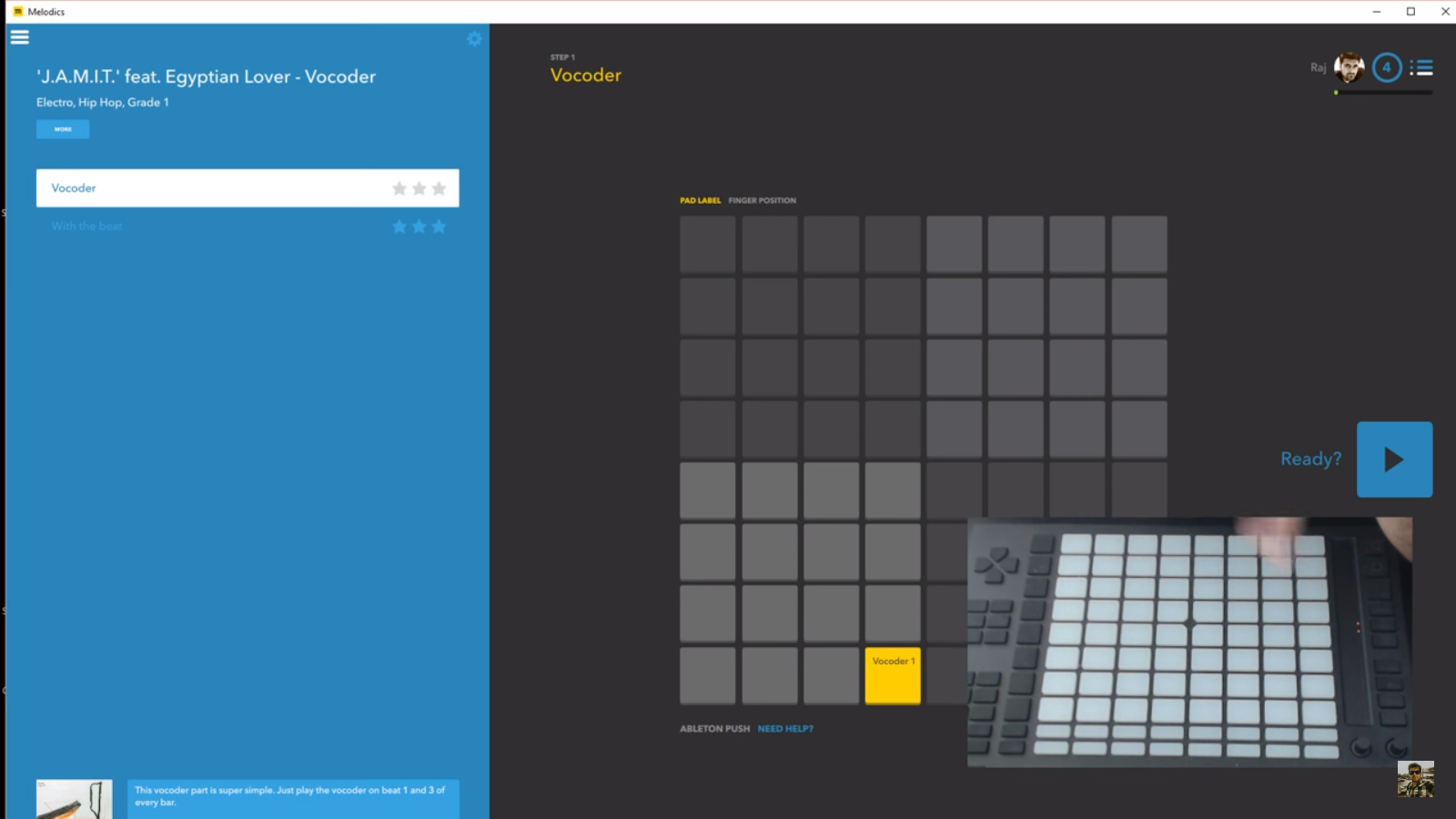Click the Ready? label
Screen dimensions: 1456x819
pos(1310,459)
